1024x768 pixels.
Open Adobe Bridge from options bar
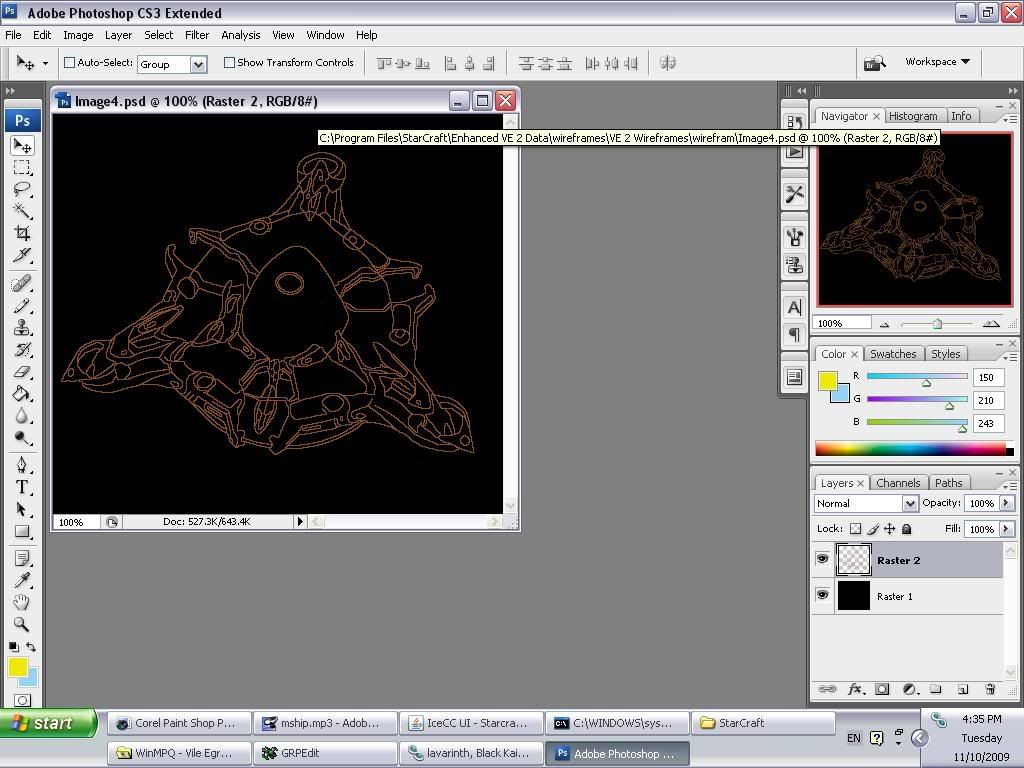pyautogui.click(x=874, y=63)
